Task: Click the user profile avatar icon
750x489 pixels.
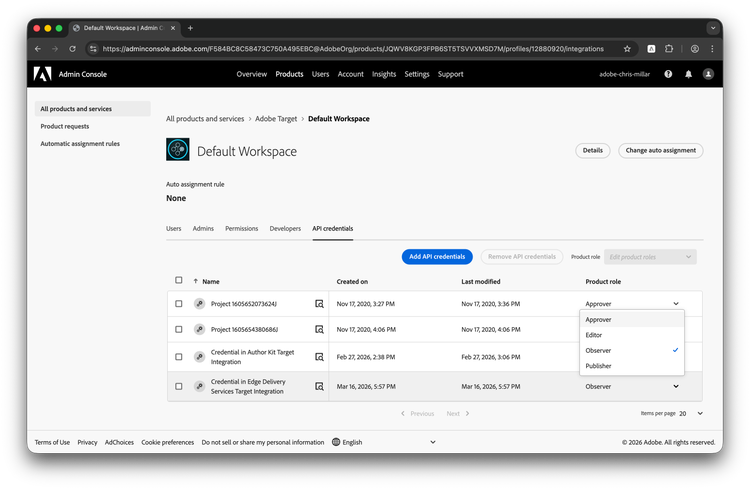Action: (x=708, y=74)
